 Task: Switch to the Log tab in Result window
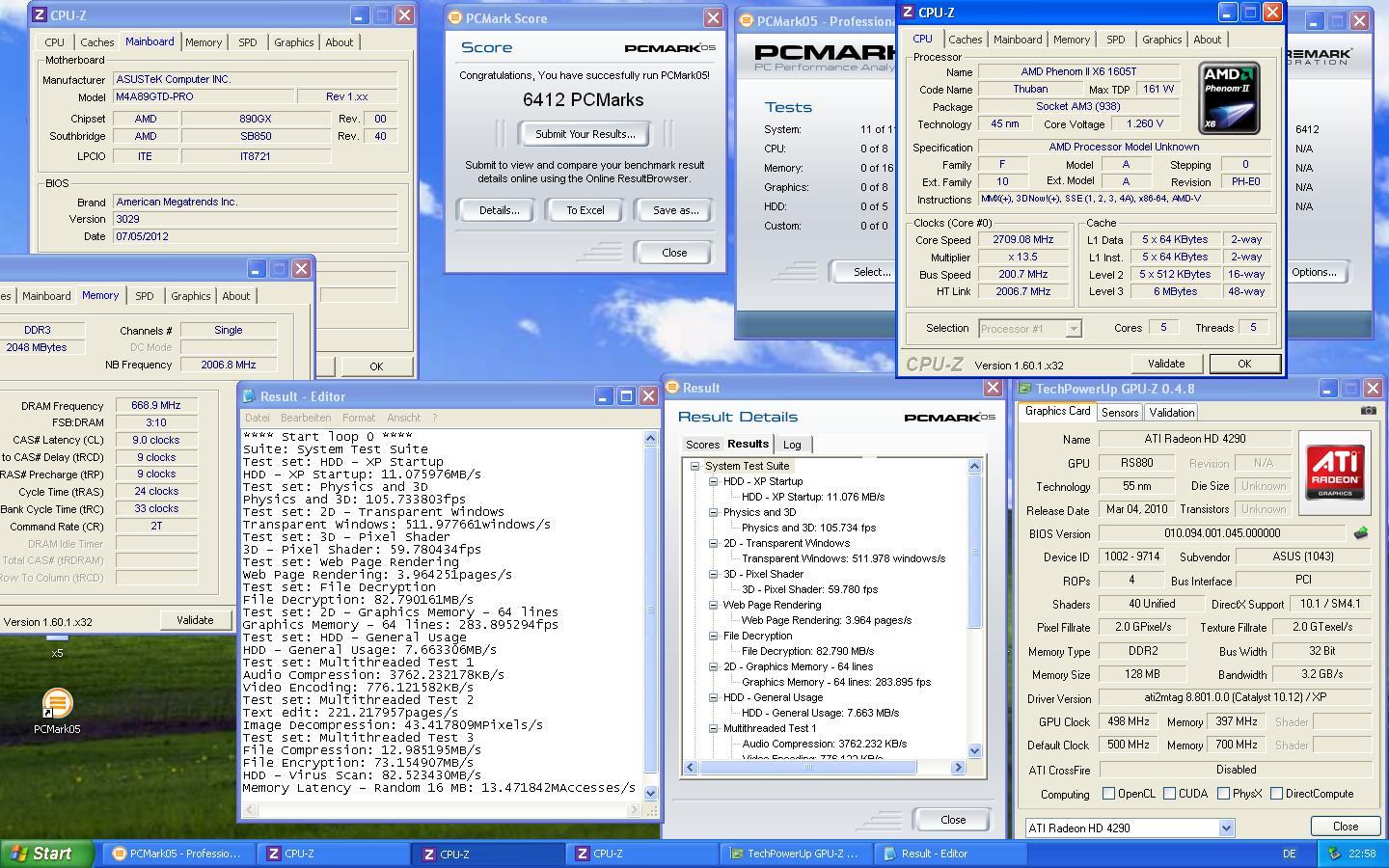coord(792,445)
